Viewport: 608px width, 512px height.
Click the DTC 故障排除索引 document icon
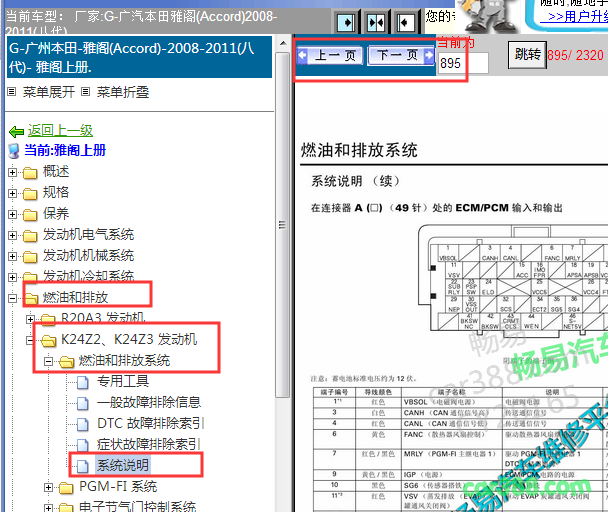(x=82, y=424)
